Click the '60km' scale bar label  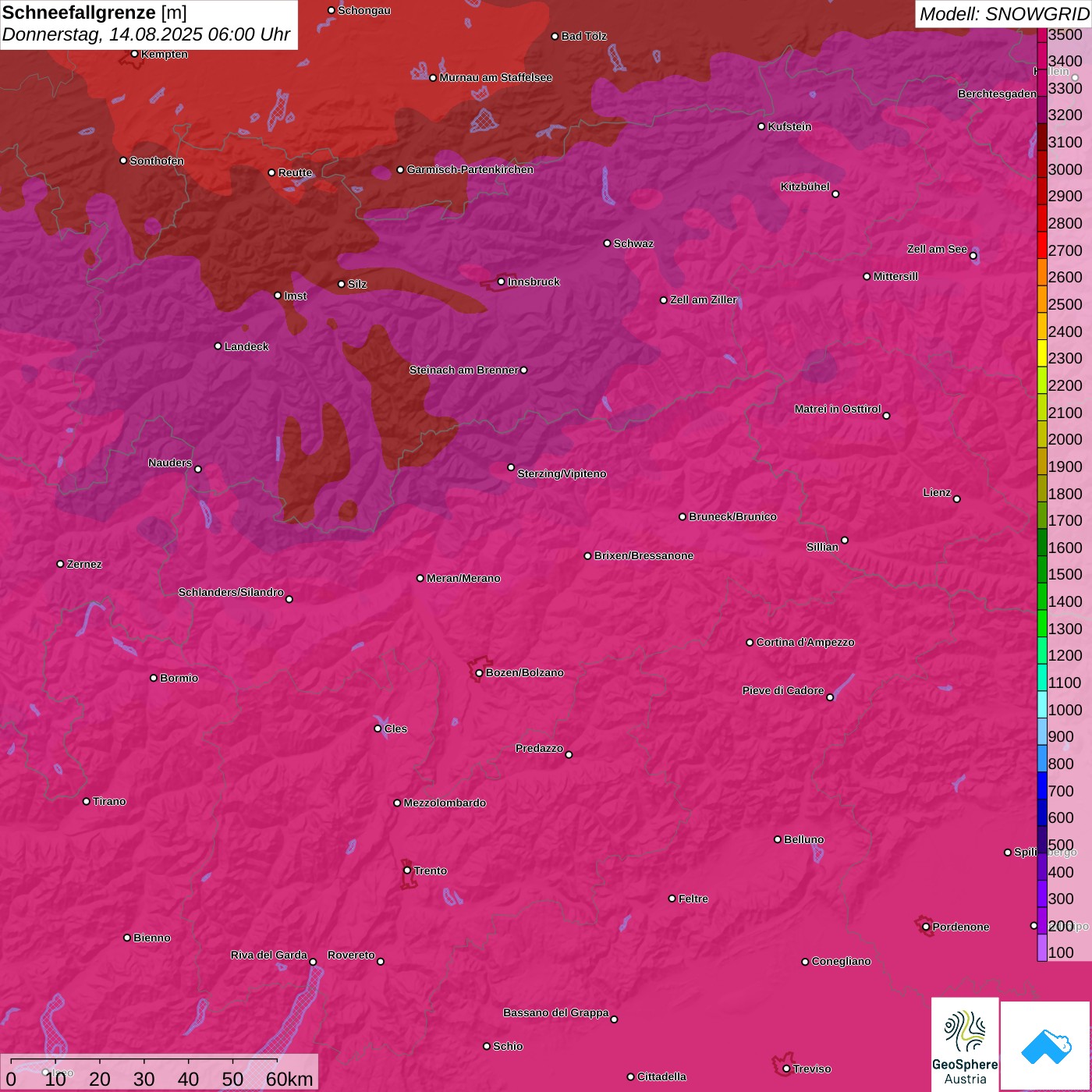(289, 1079)
